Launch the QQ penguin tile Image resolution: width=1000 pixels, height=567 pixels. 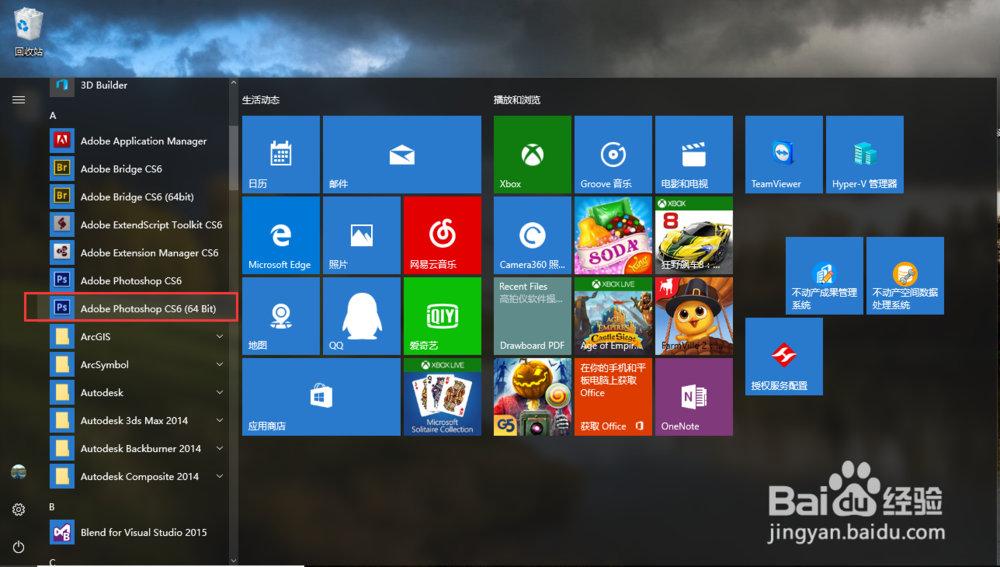coord(362,316)
